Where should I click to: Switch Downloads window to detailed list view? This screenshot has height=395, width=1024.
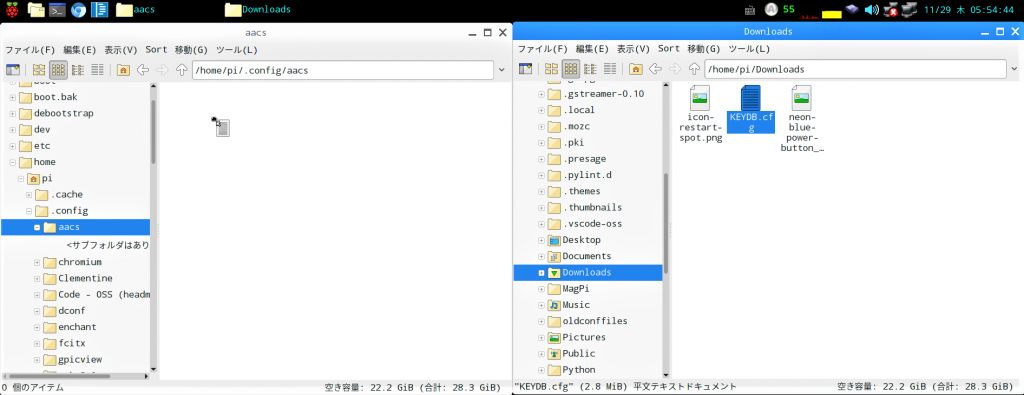tap(610, 69)
